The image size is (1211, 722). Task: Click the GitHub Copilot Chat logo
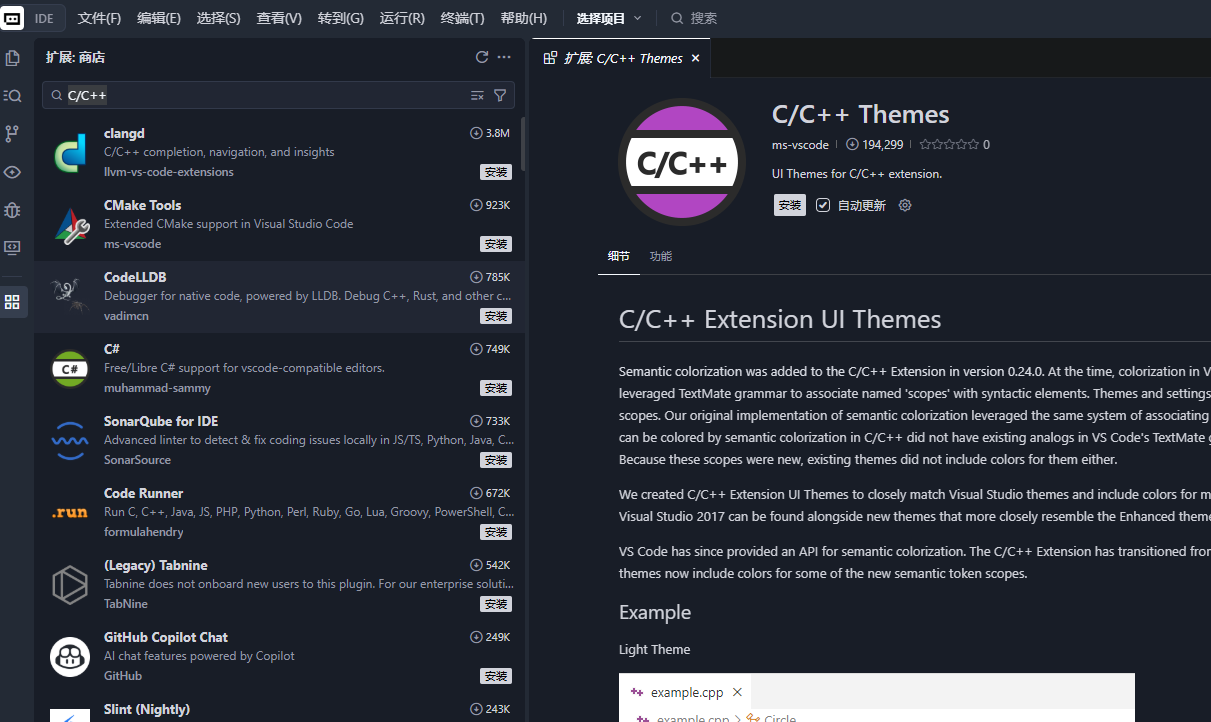click(70, 657)
